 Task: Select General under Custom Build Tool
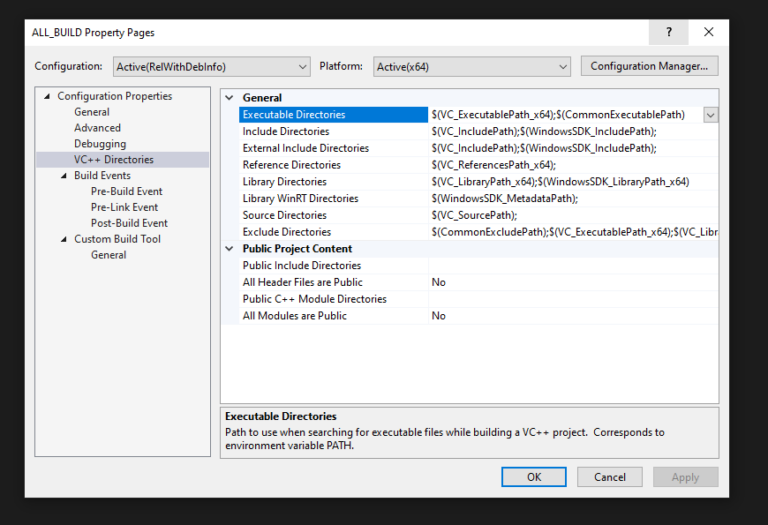click(108, 255)
